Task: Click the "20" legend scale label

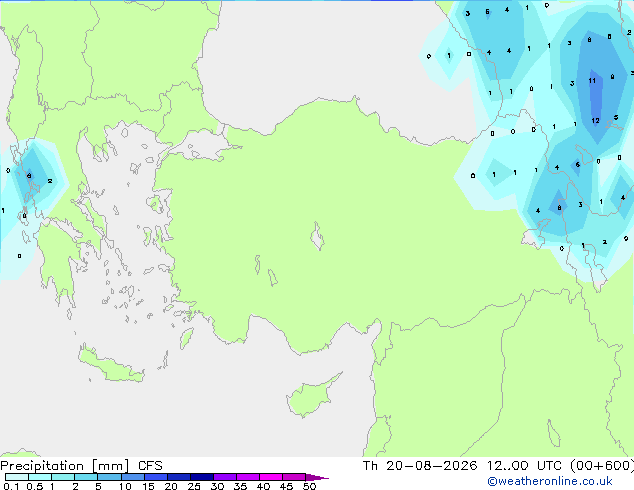Action: click(171, 486)
